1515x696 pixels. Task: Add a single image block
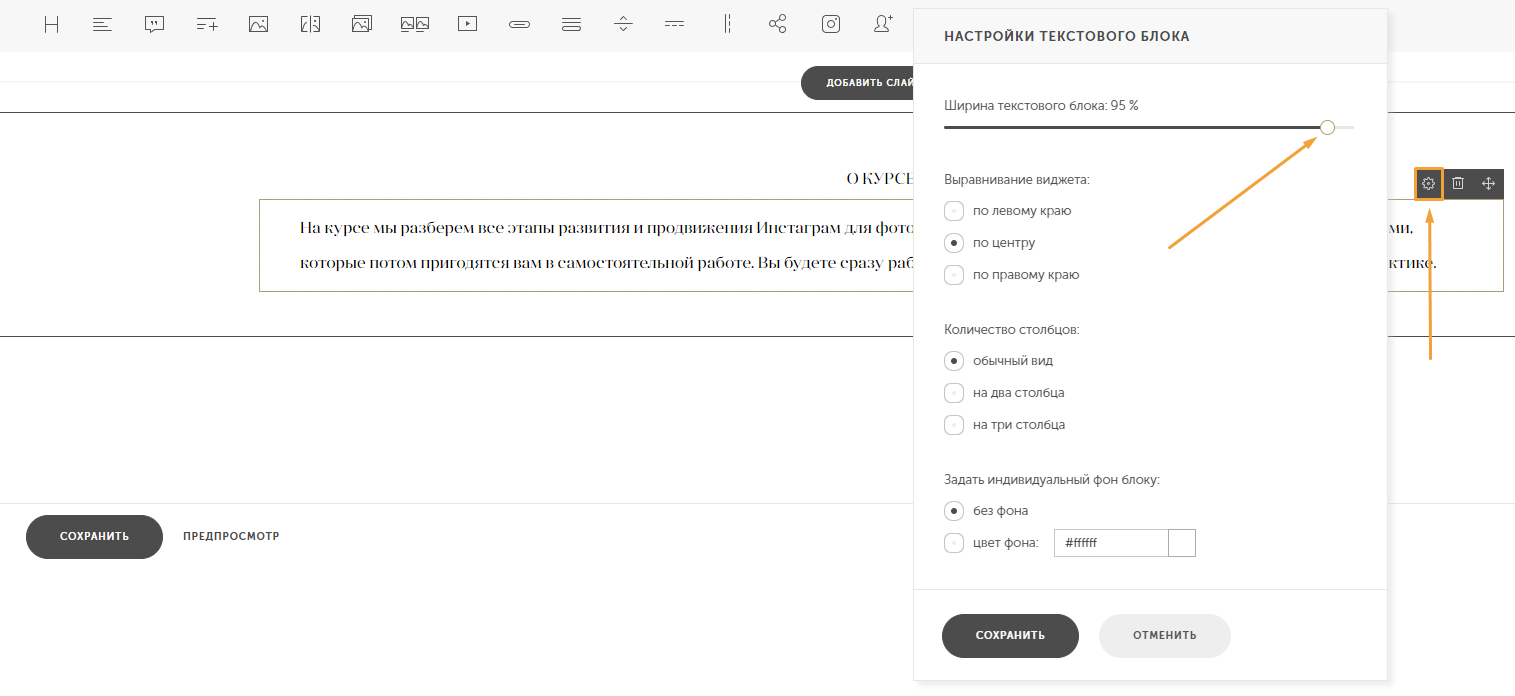(x=258, y=25)
